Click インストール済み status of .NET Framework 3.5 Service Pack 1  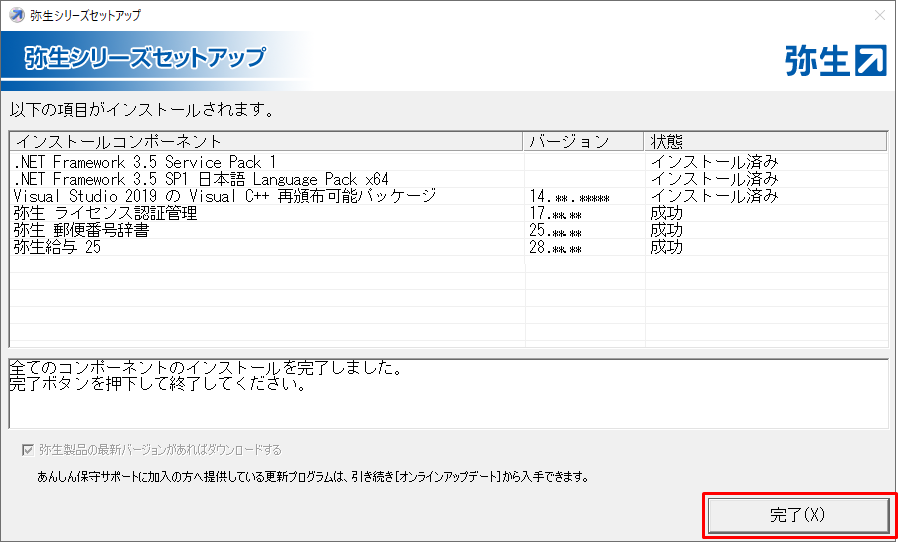point(714,162)
